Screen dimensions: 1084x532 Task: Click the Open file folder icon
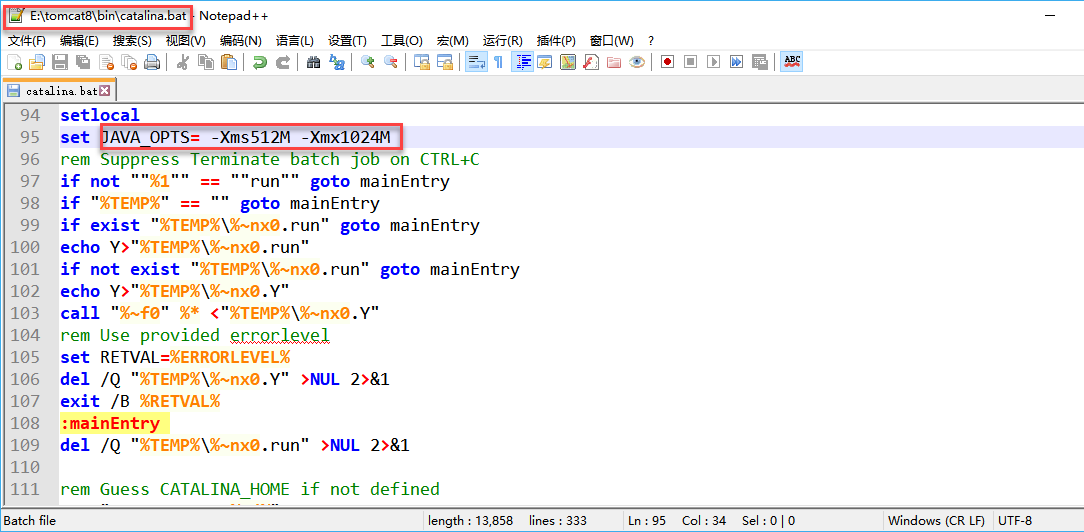[x=37, y=62]
